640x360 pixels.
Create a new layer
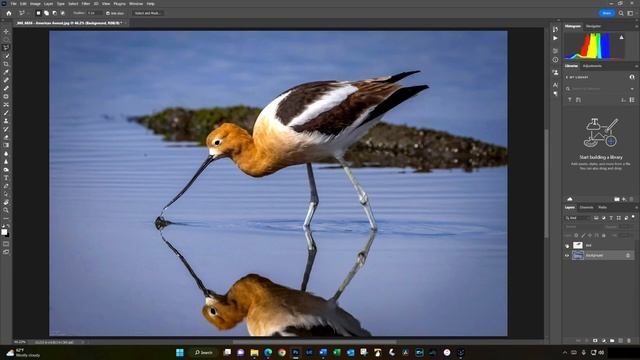[x=620, y=340]
